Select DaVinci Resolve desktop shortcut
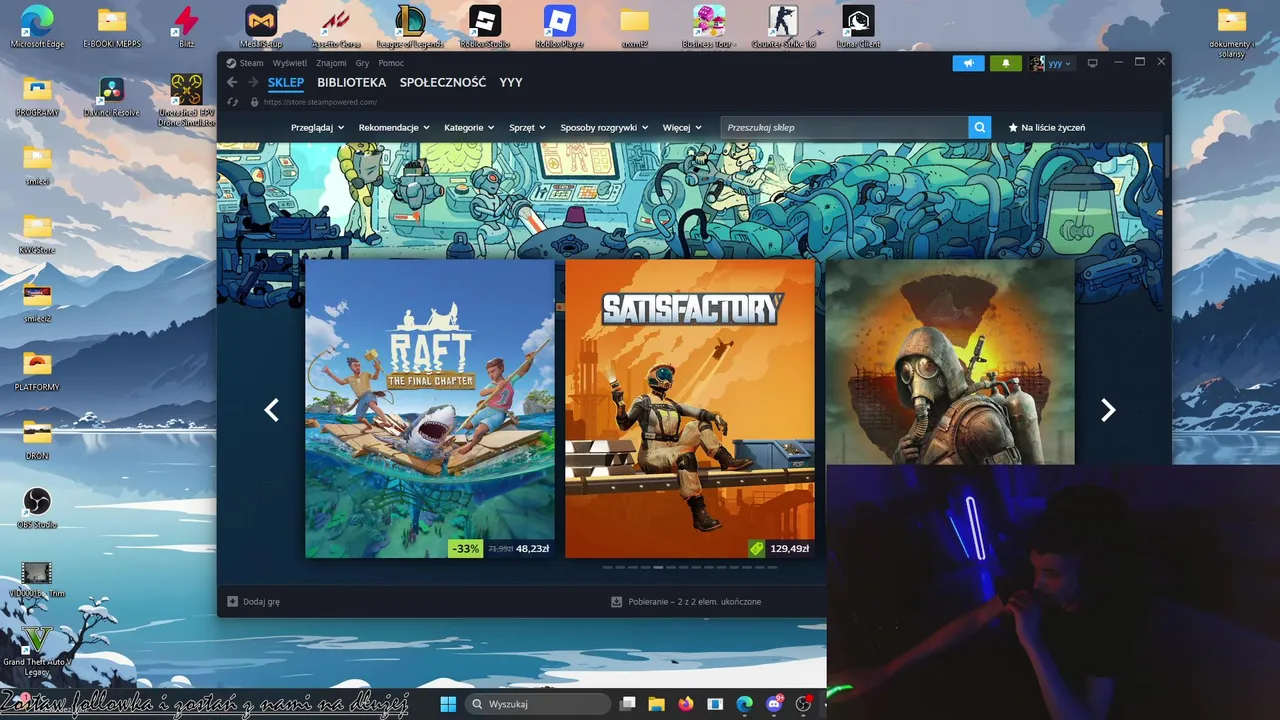 click(111, 96)
